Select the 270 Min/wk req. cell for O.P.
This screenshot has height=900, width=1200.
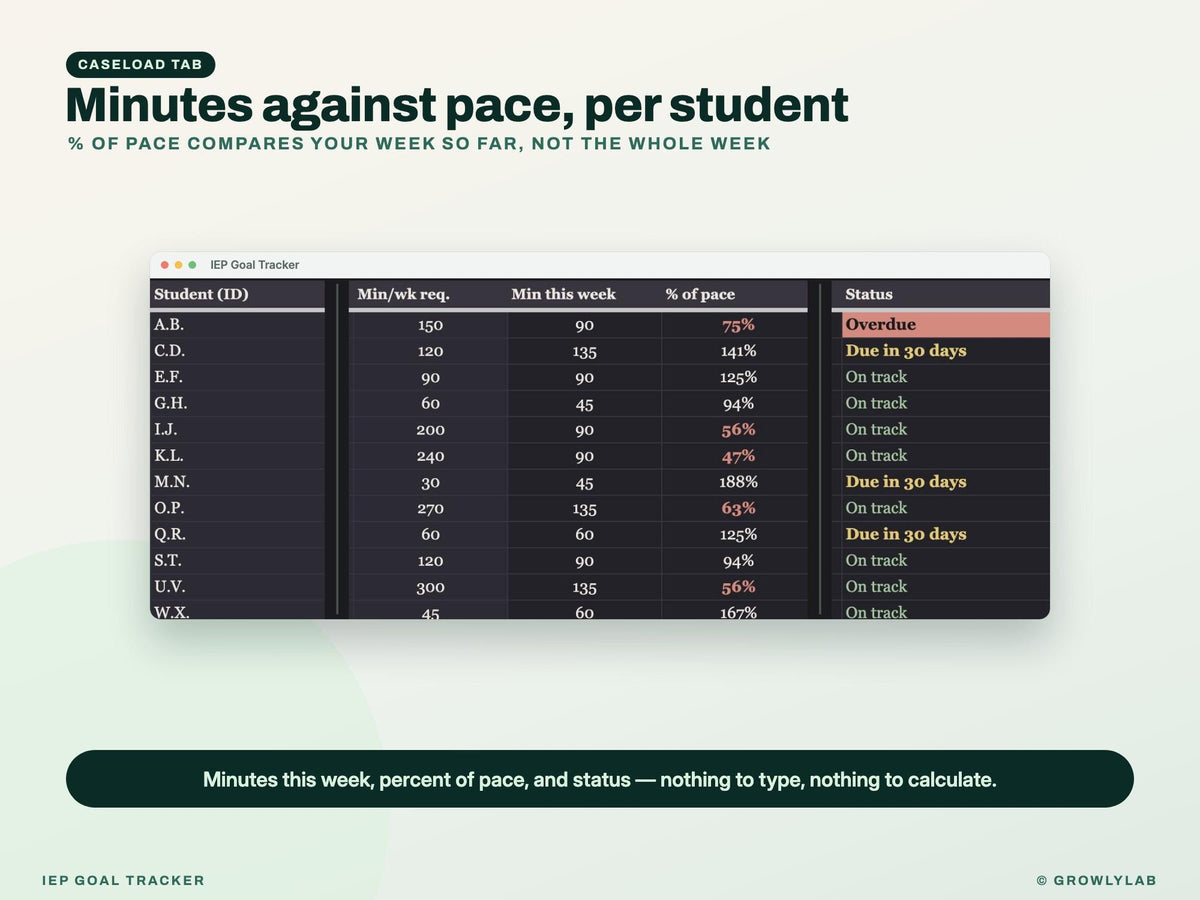(x=429, y=508)
